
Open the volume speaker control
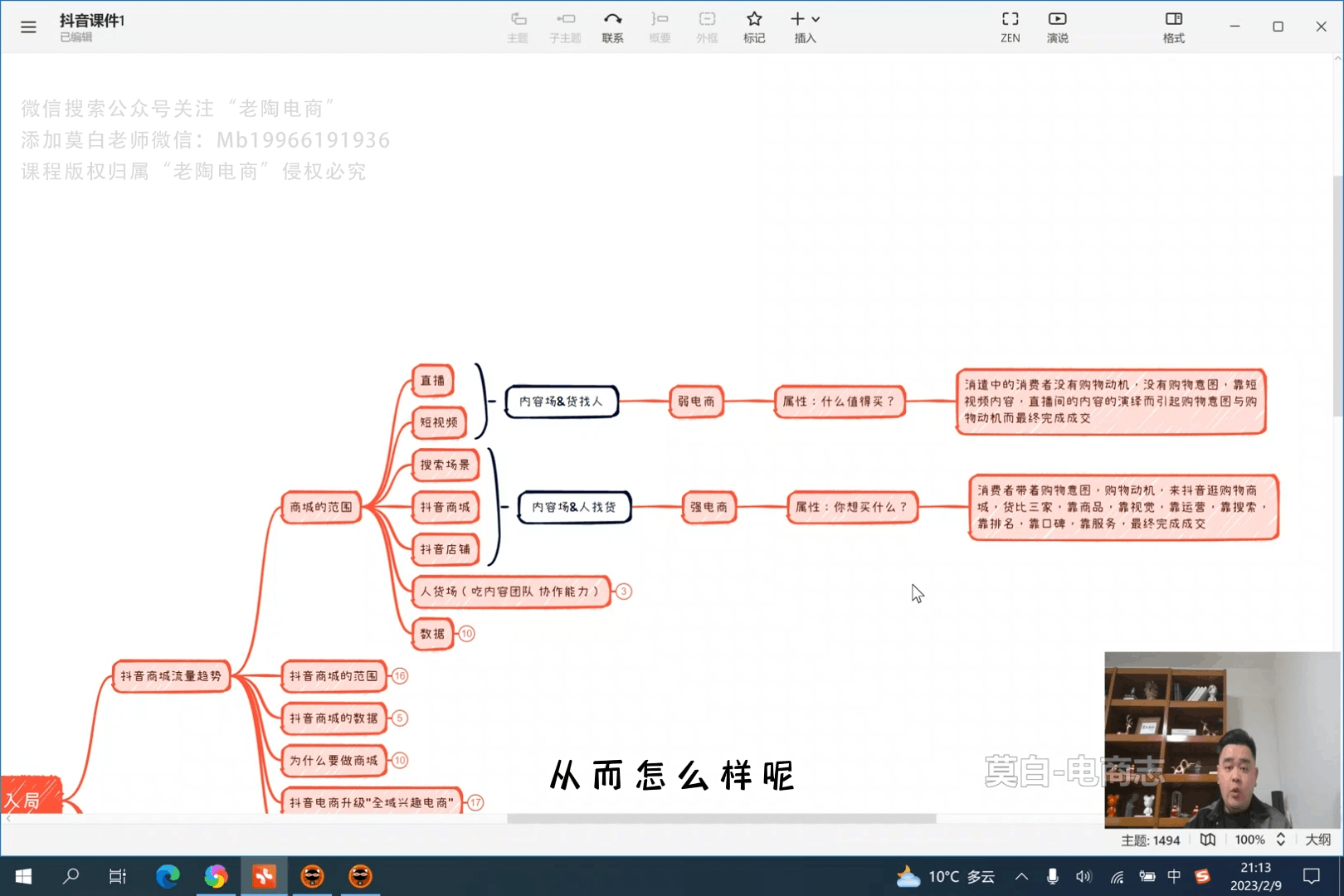coord(1083,876)
